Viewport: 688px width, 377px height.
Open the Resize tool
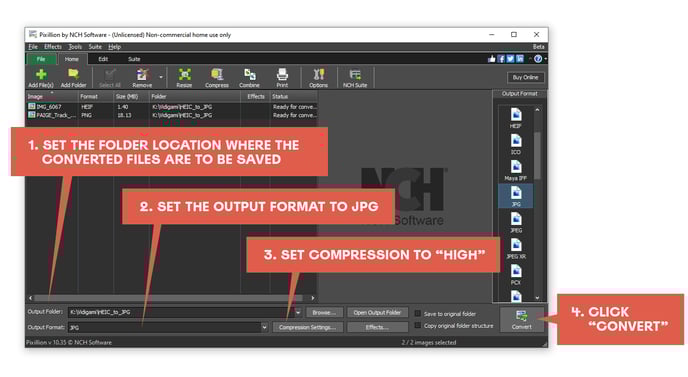[x=184, y=78]
